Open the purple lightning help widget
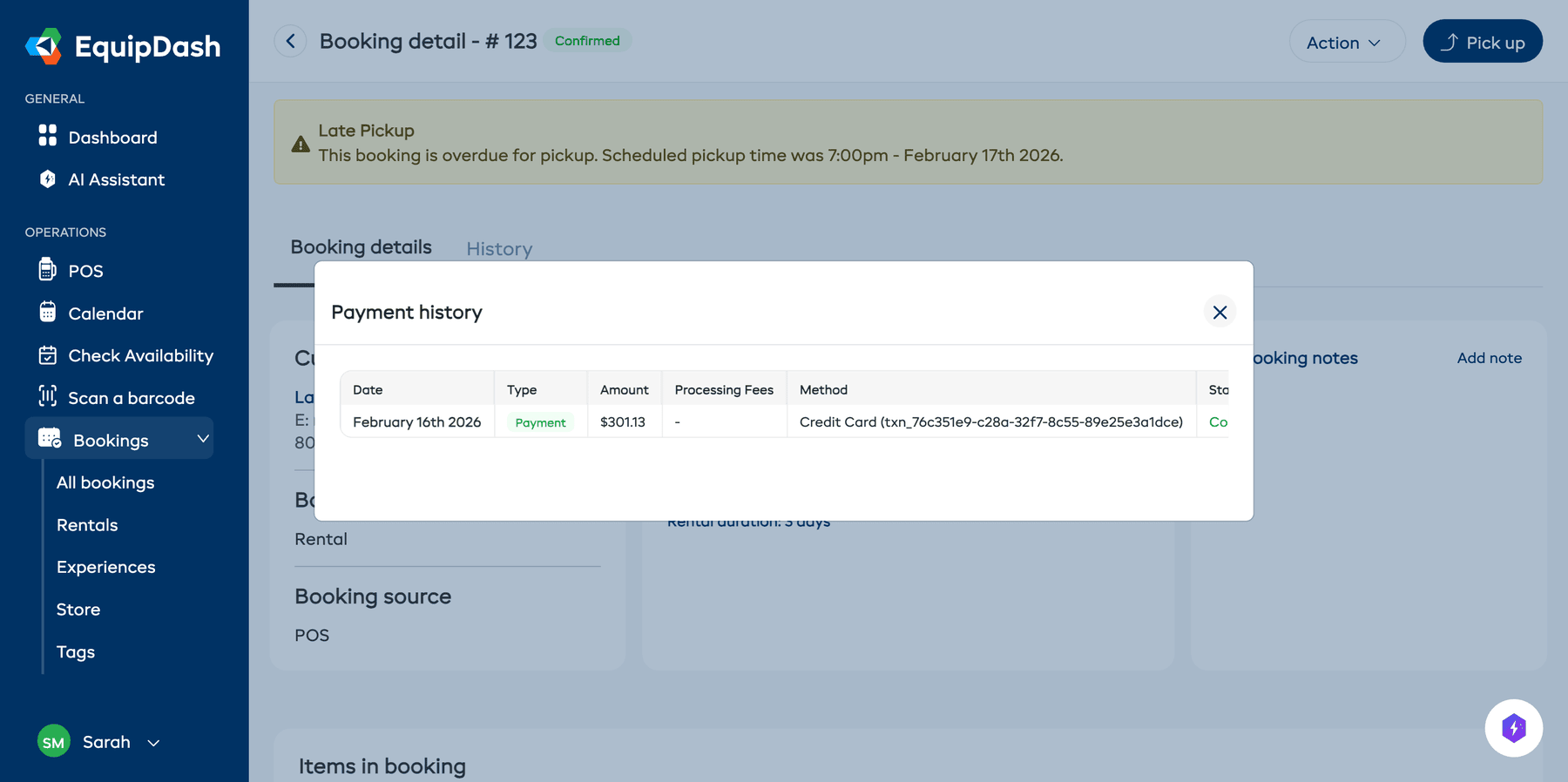Viewport: 1568px width, 782px height. pos(1514,728)
